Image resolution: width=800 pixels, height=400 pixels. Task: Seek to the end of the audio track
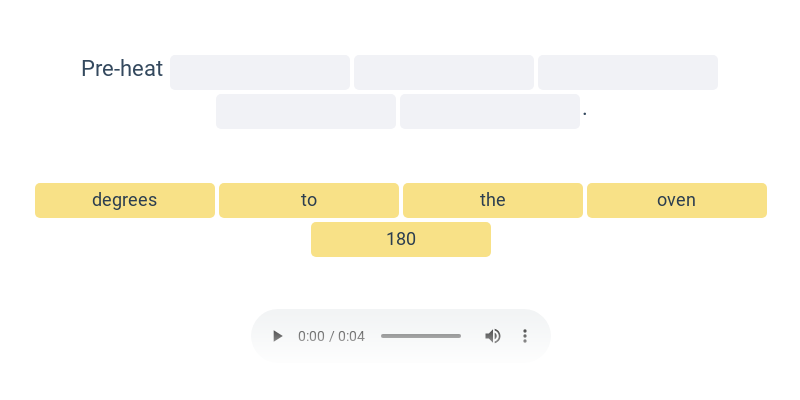[x=460, y=336]
